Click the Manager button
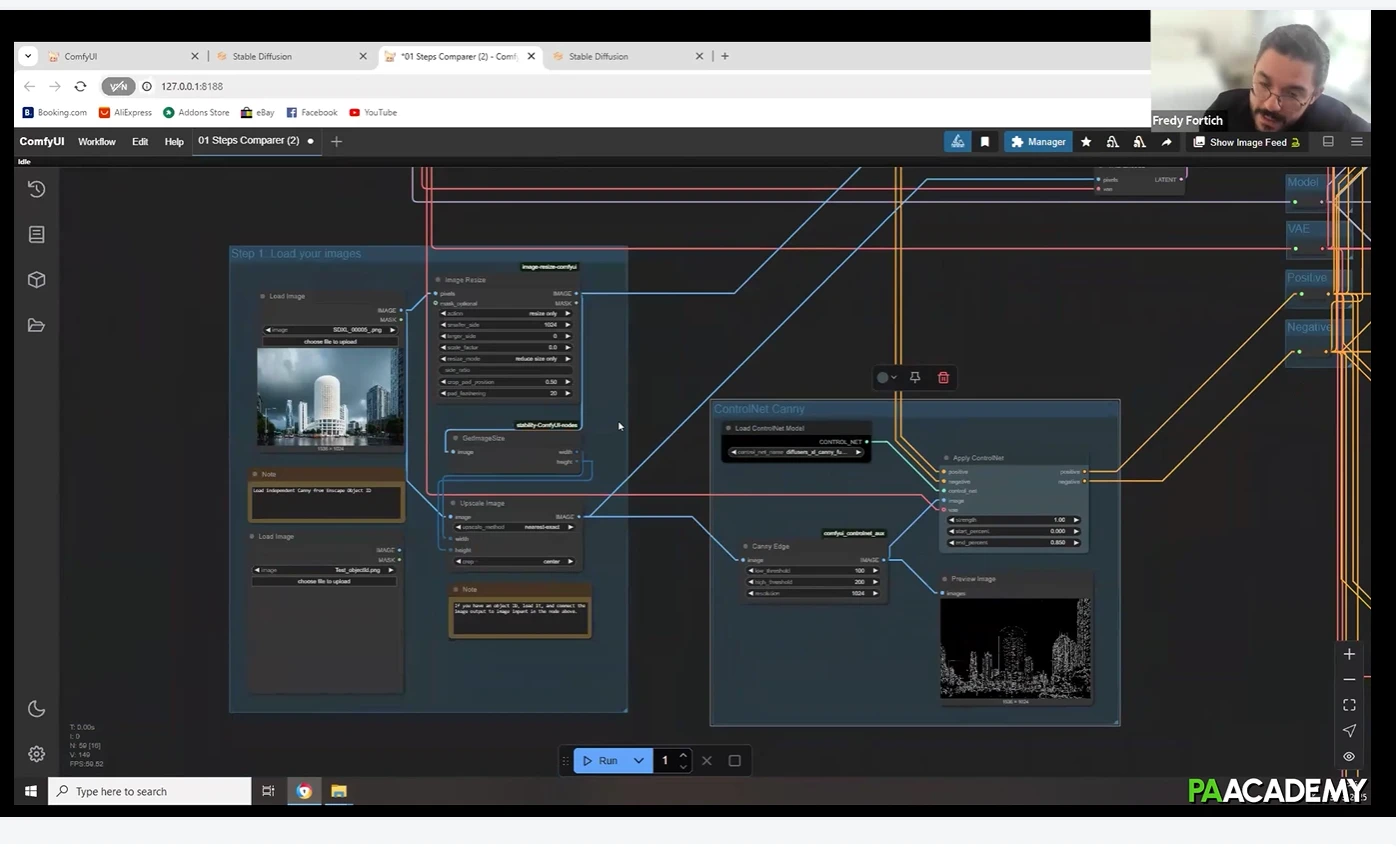The image size is (1396, 847). 1038,142
